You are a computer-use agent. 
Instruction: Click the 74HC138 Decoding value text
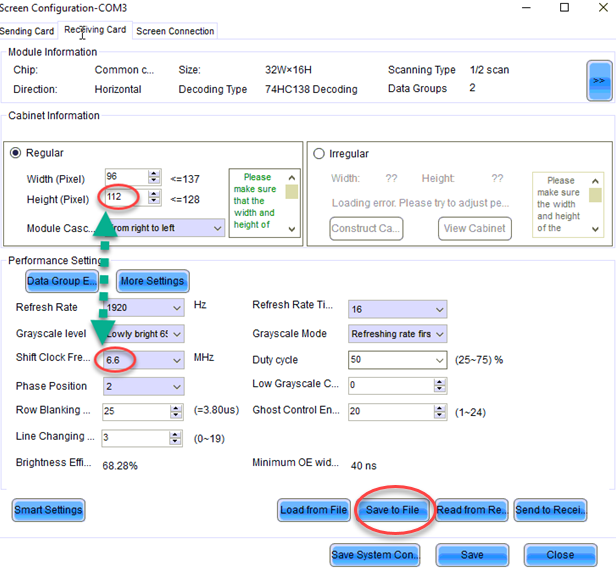(x=311, y=89)
